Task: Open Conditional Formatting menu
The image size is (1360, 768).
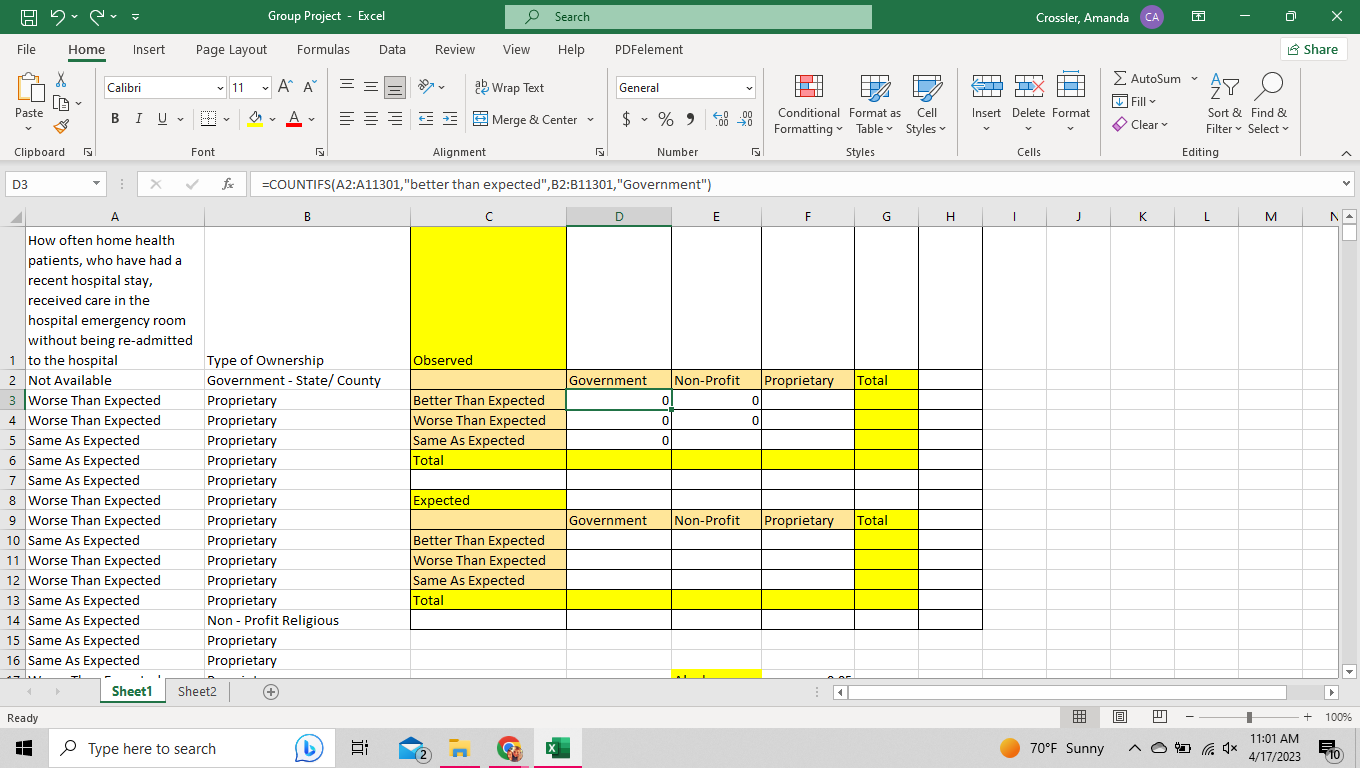Action: pos(808,104)
